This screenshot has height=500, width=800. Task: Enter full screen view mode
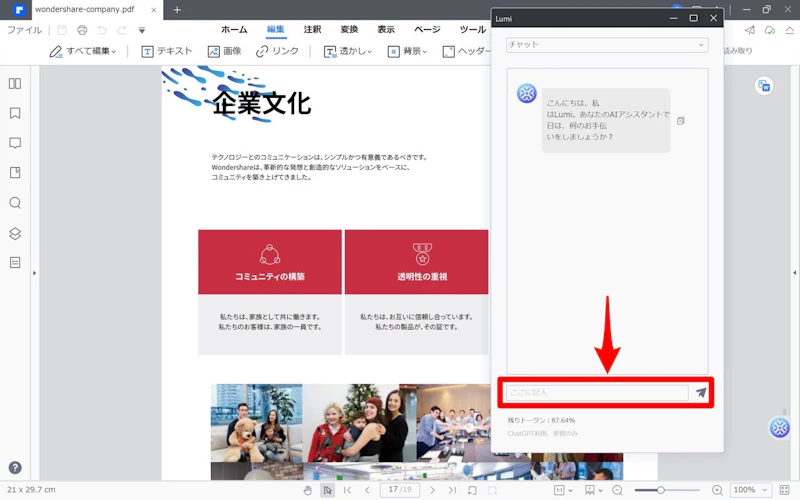tap(785, 490)
